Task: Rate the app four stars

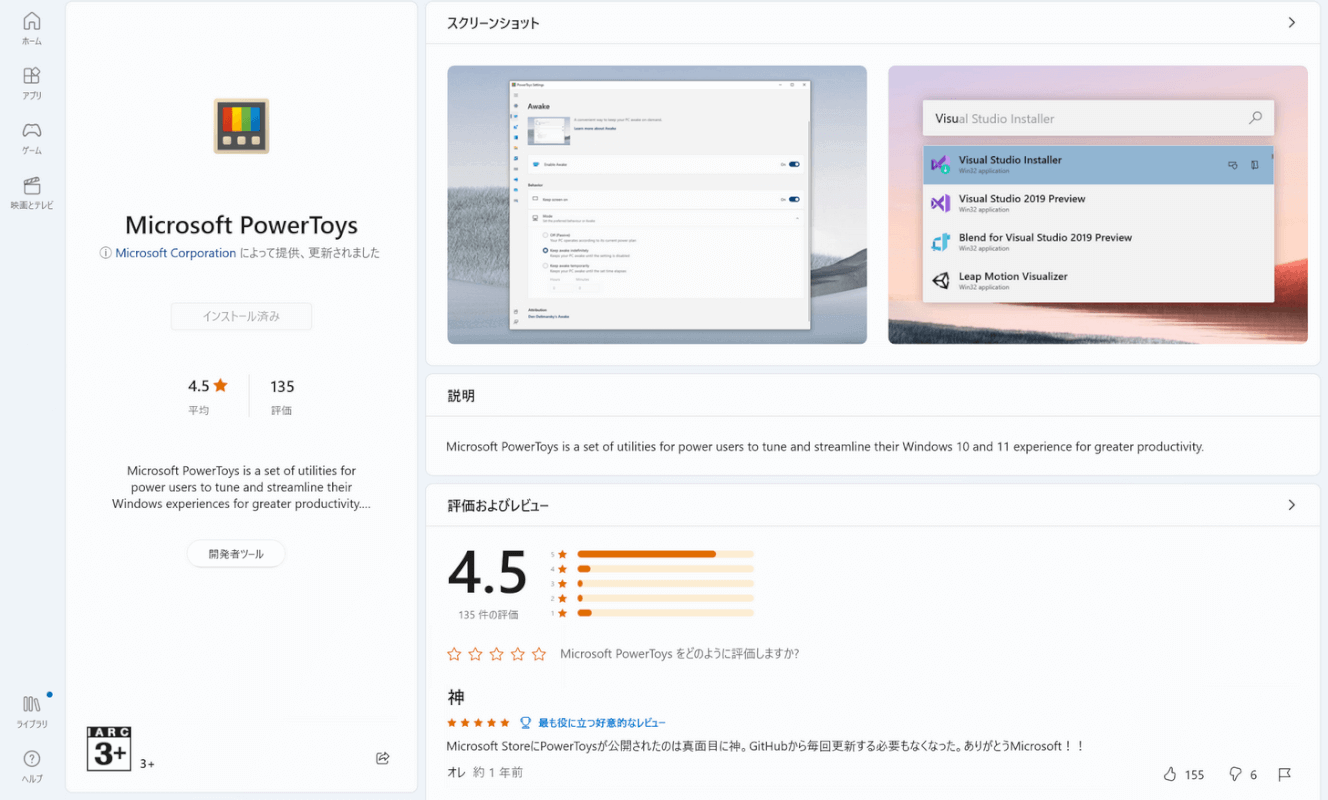Action: tap(518, 654)
